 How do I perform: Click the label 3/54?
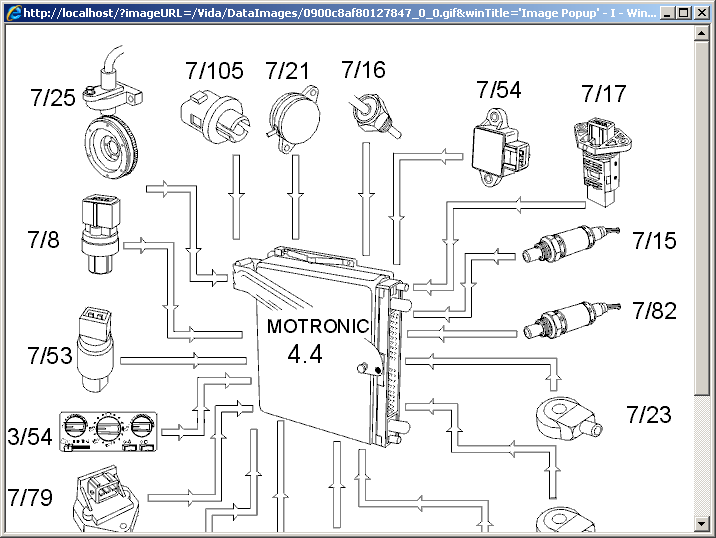30,437
